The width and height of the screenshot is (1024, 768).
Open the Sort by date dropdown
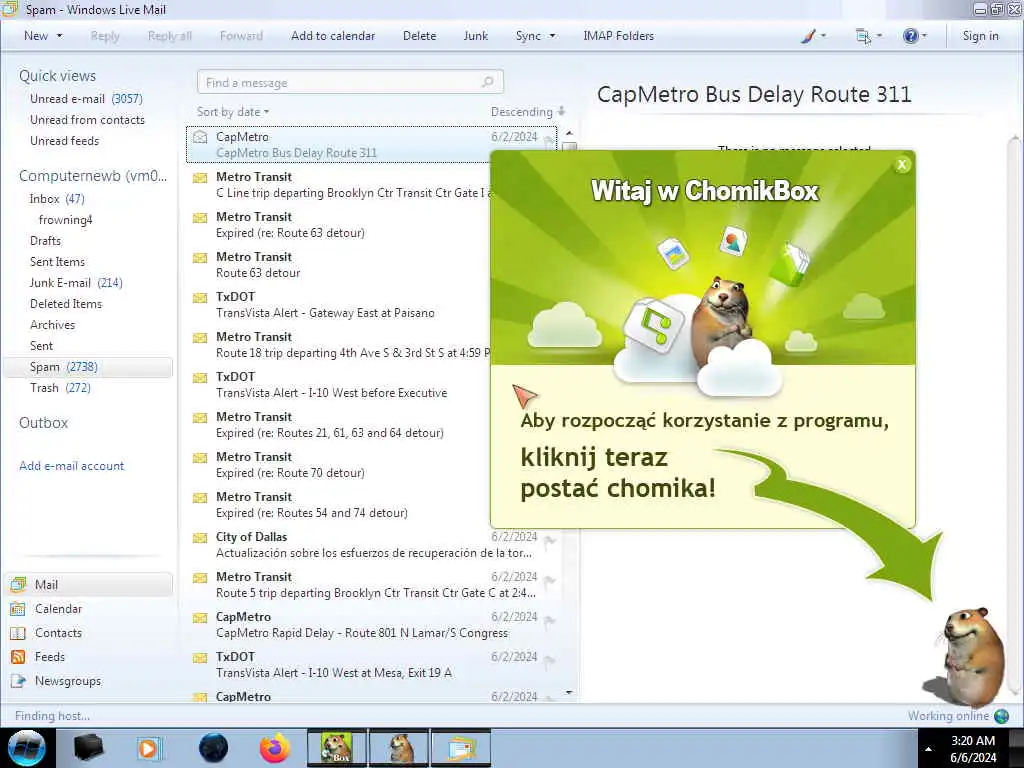[x=233, y=112]
